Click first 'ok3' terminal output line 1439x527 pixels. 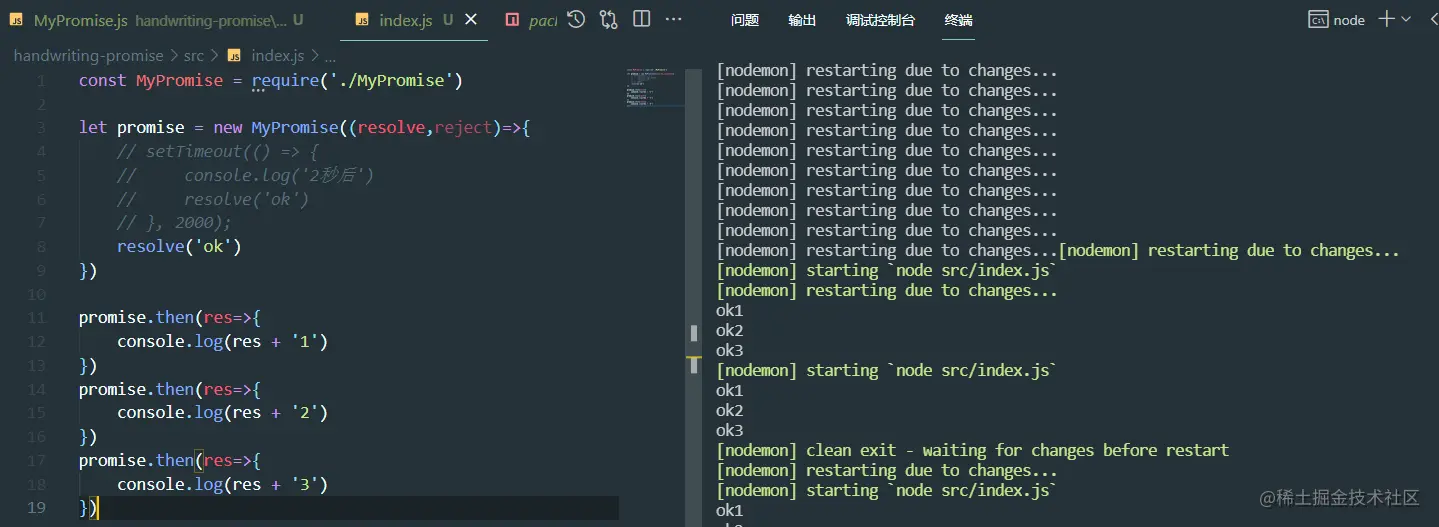730,350
